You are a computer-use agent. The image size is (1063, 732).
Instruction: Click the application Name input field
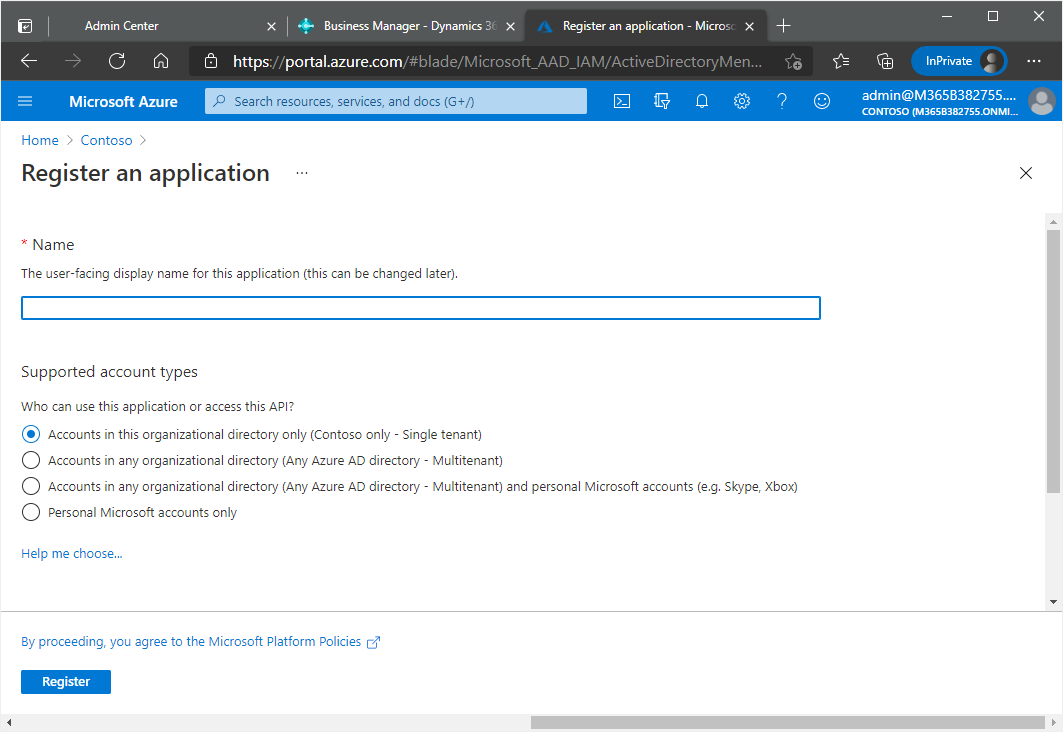click(x=420, y=308)
